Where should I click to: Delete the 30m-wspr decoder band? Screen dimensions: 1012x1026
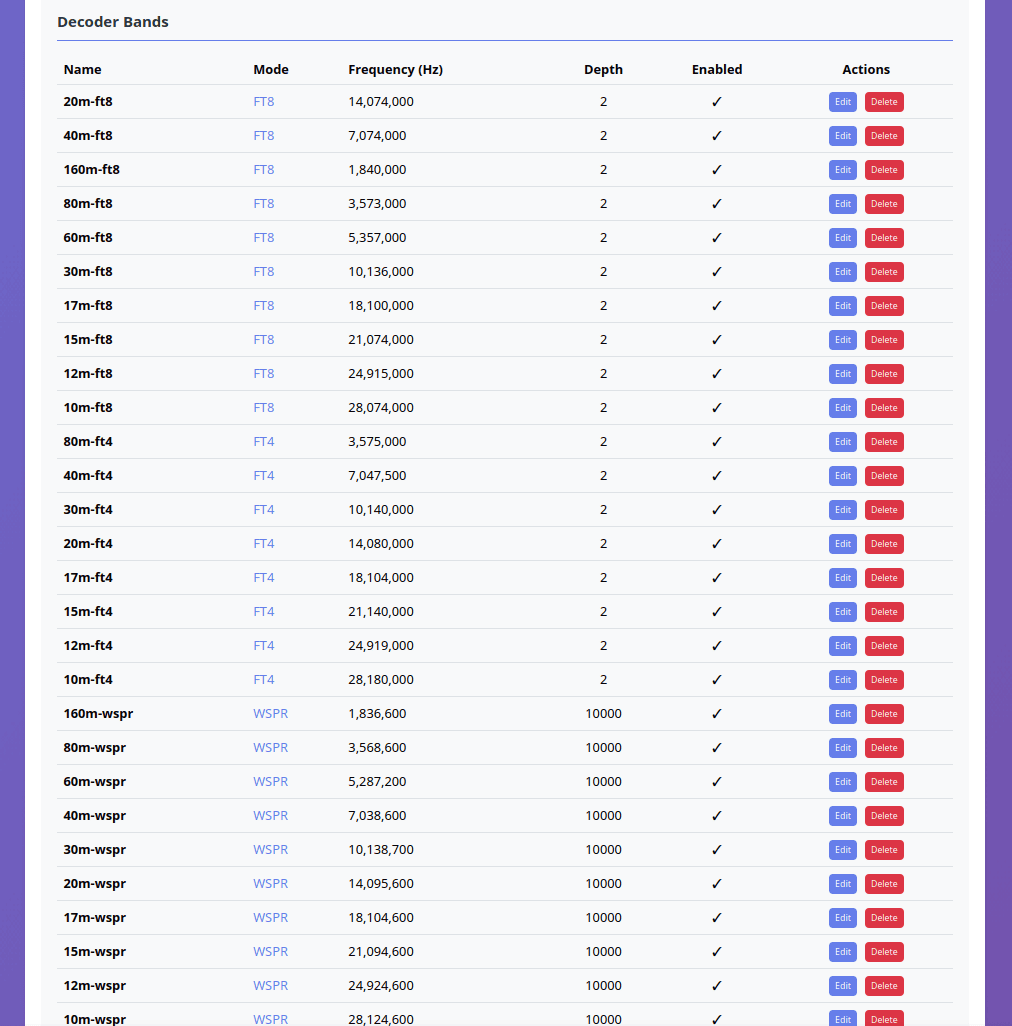(x=883, y=849)
